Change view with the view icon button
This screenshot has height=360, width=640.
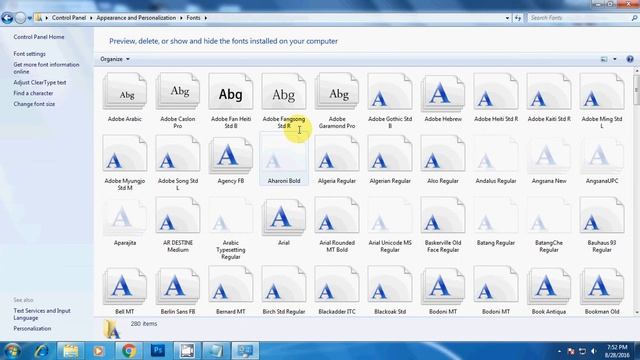(x=604, y=59)
